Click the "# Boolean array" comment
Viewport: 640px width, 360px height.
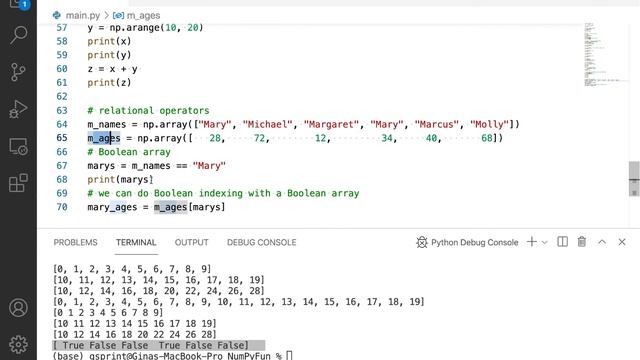129,152
